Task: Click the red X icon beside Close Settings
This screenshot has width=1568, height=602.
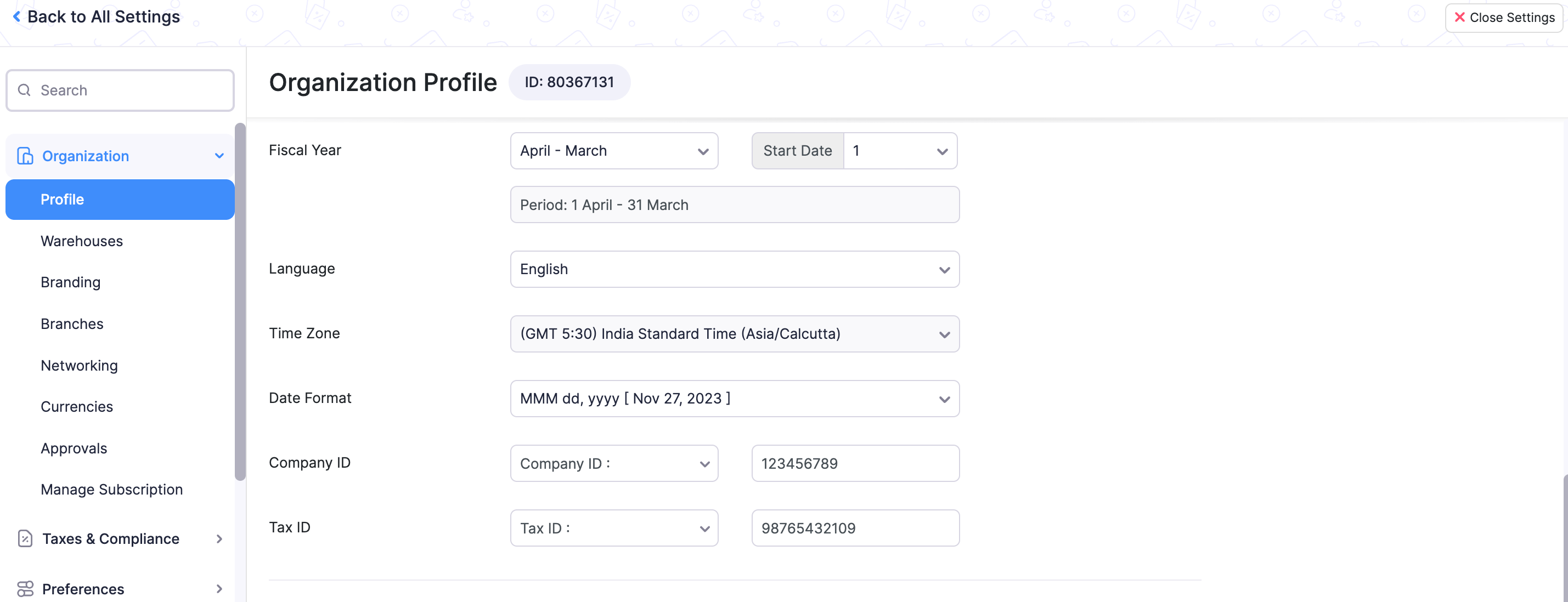Action: pyautogui.click(x=1460, y=17)
